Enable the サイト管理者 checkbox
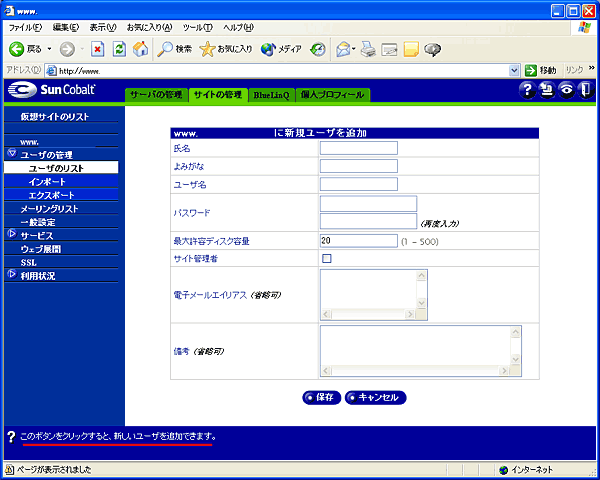Screen dimensions: 600x480 tap(326, 258)
